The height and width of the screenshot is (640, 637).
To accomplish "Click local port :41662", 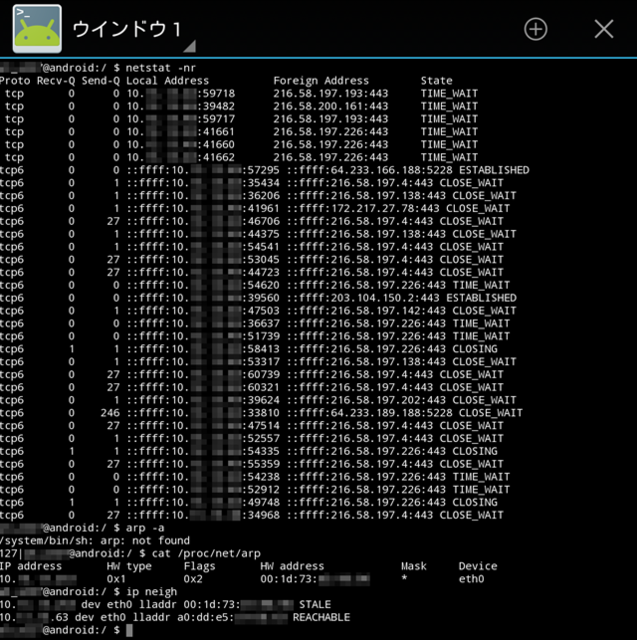I will click(x=216, y=157).
